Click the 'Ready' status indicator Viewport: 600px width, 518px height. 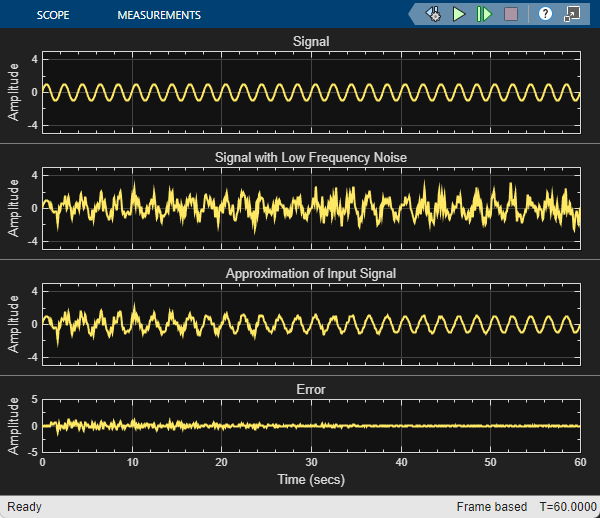coord(25,507)
